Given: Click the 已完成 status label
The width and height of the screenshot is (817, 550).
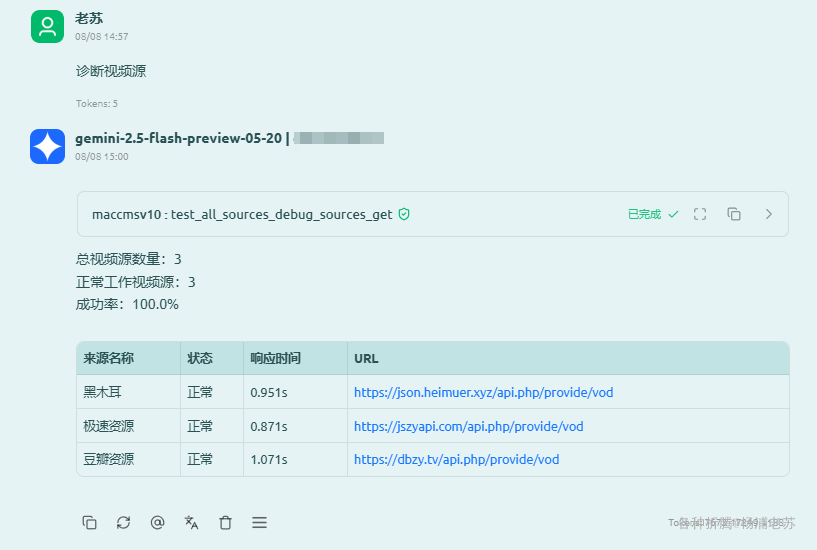Looking at the screenshot, I should [x=645, y=214].
